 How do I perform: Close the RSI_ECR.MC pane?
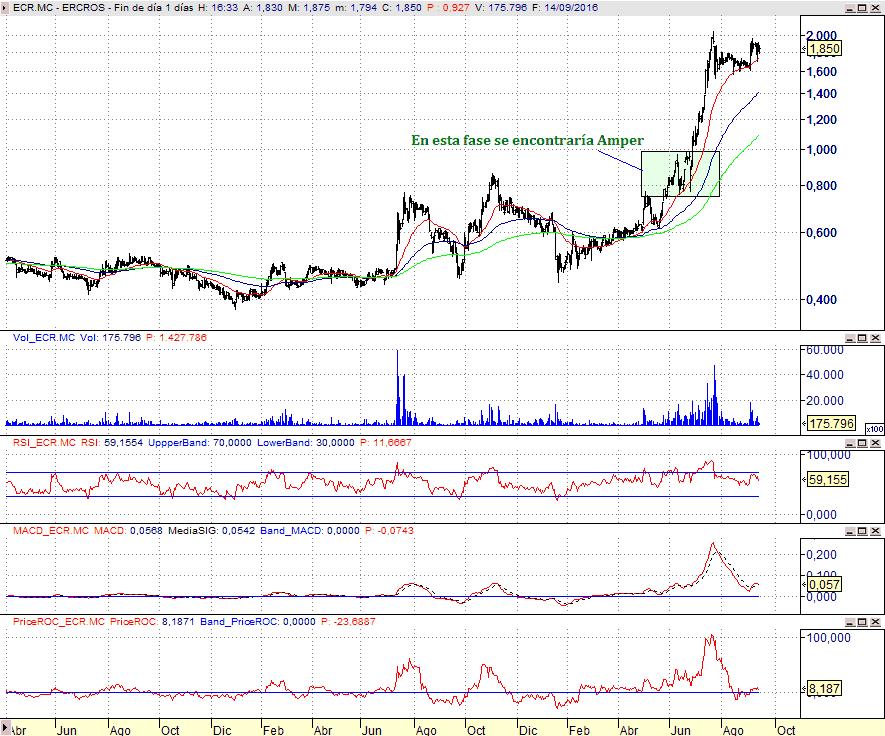click(x=875, y=442)
